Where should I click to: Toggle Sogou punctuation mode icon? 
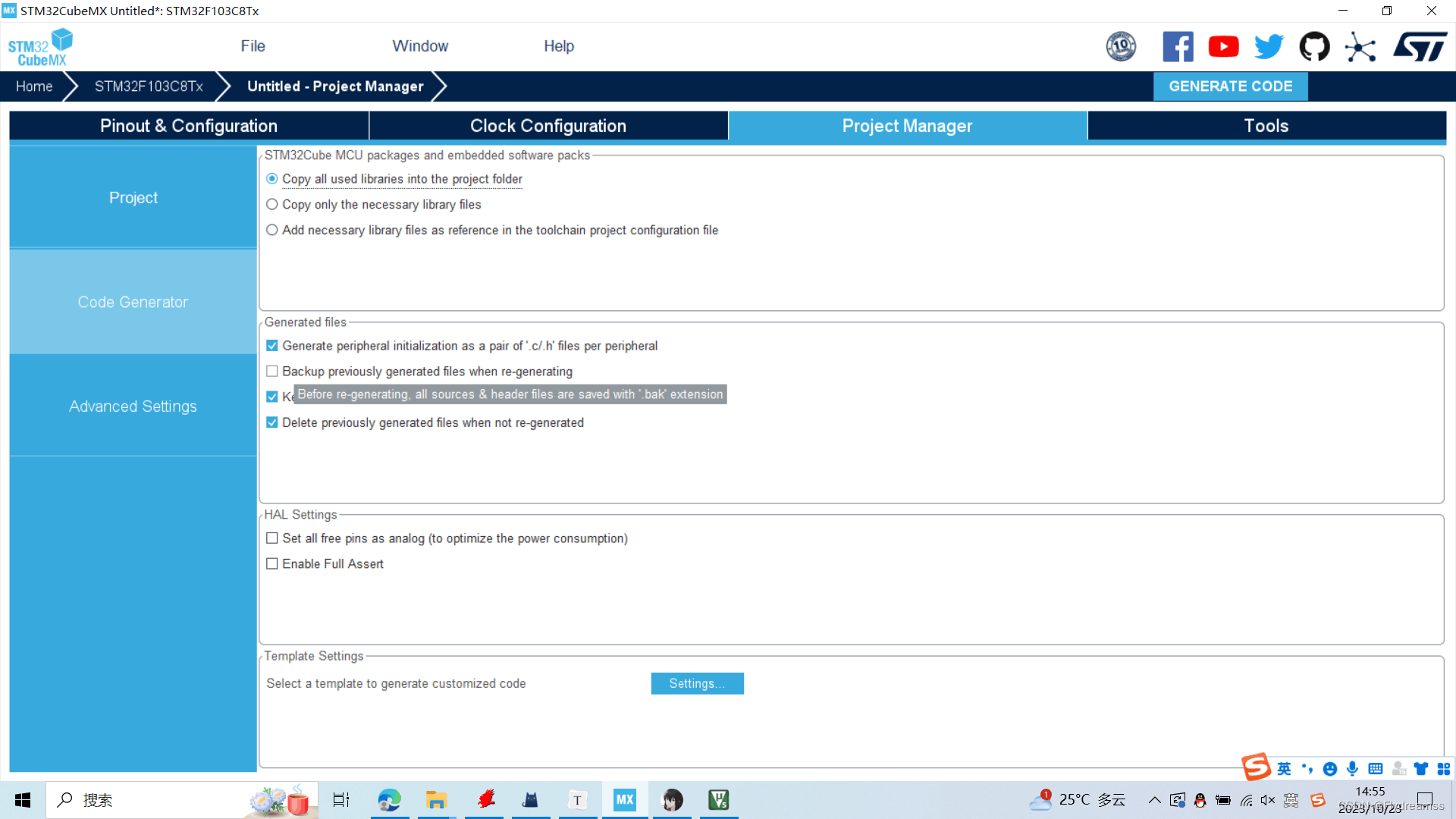point(1307,768)
